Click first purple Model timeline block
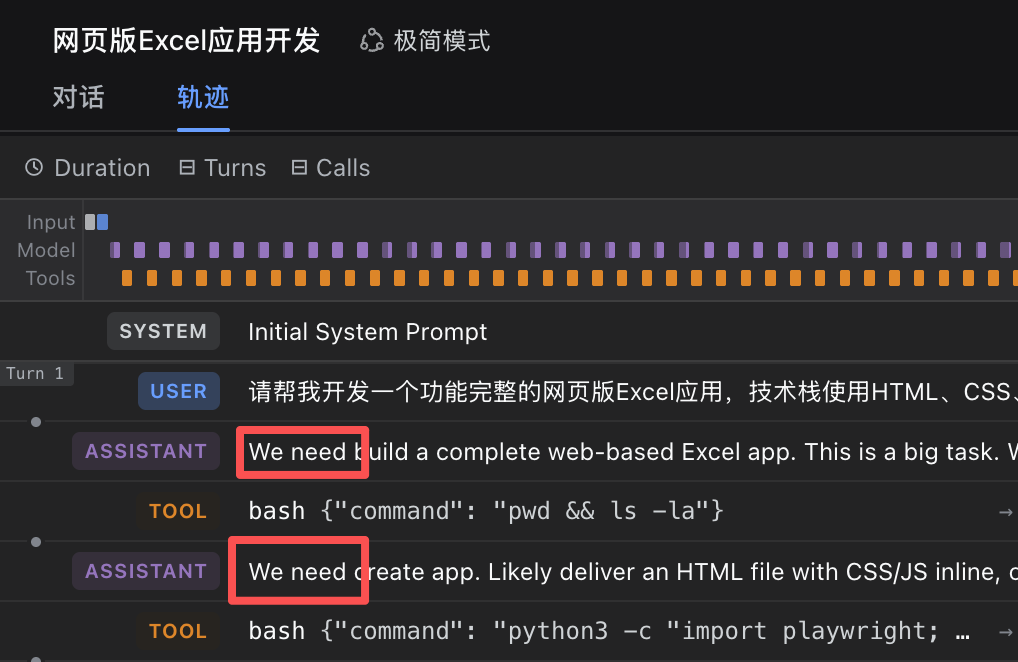This screenshot has height=662, width=1018. [115, 250]
